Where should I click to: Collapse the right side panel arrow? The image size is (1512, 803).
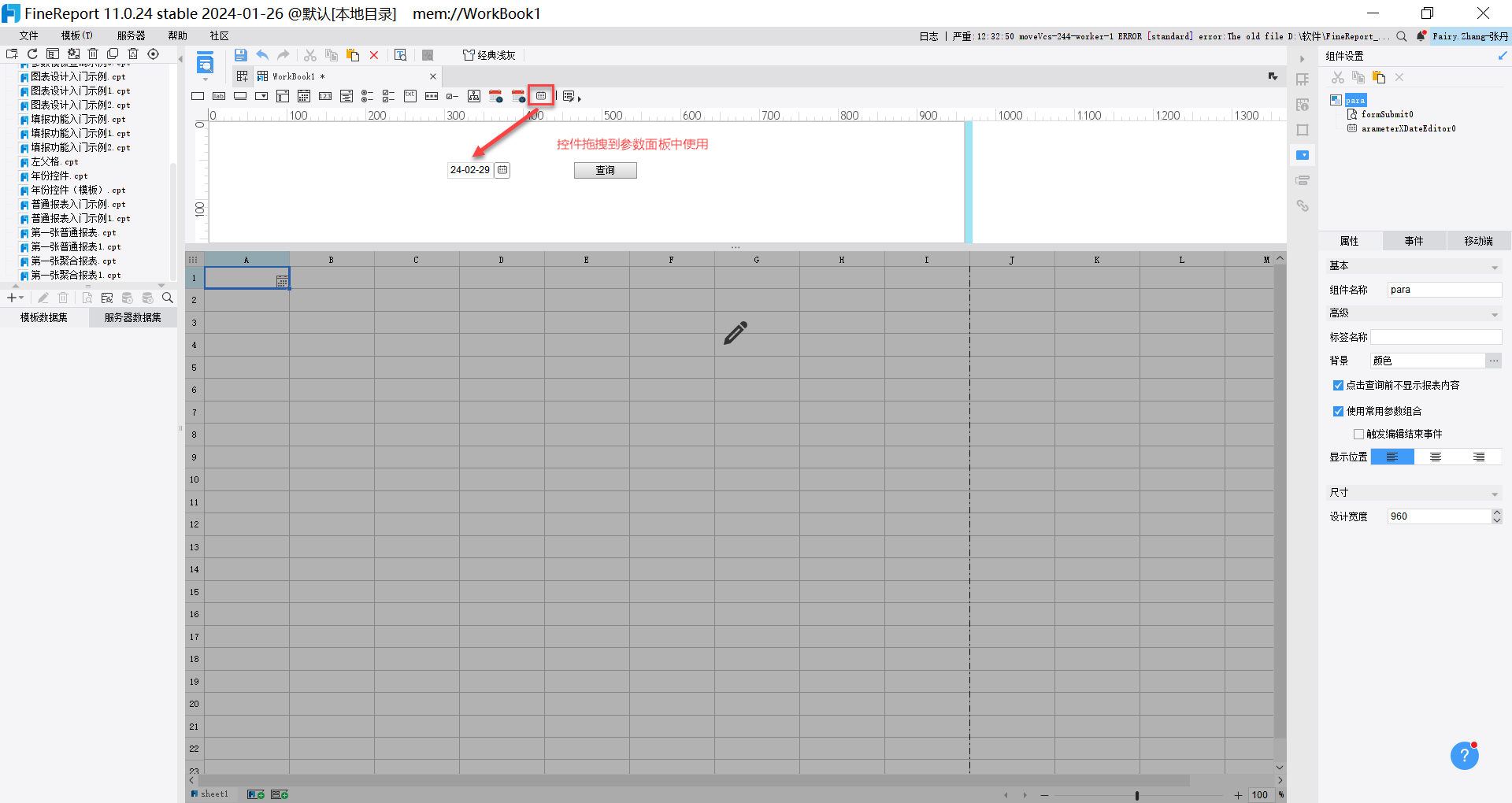click(x=1302, y=59)
